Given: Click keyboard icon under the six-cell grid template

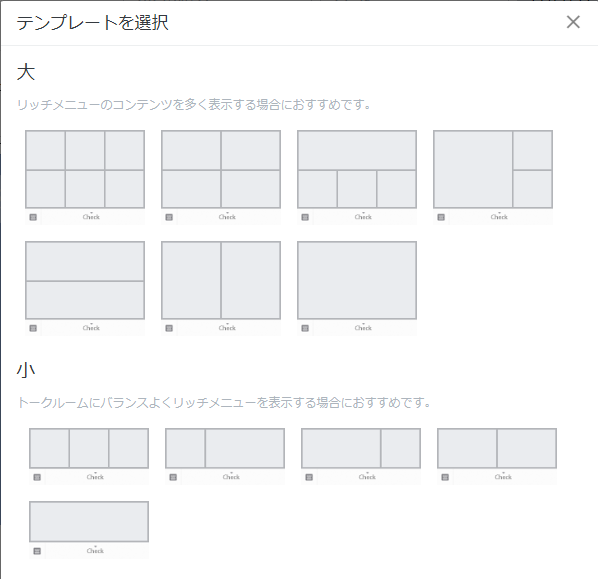Looking at the screenshot, I should [33, 217].
